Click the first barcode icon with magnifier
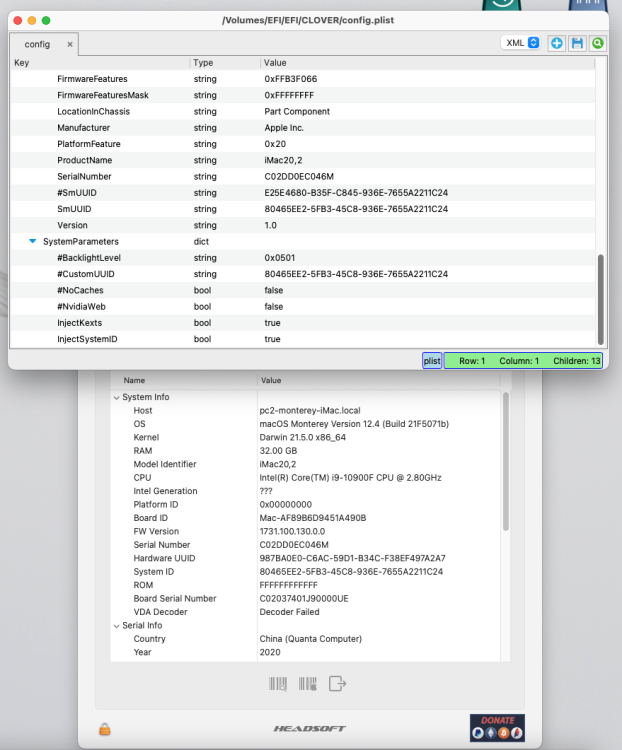This screenshot has height=750, width=622. pos(278,684)
